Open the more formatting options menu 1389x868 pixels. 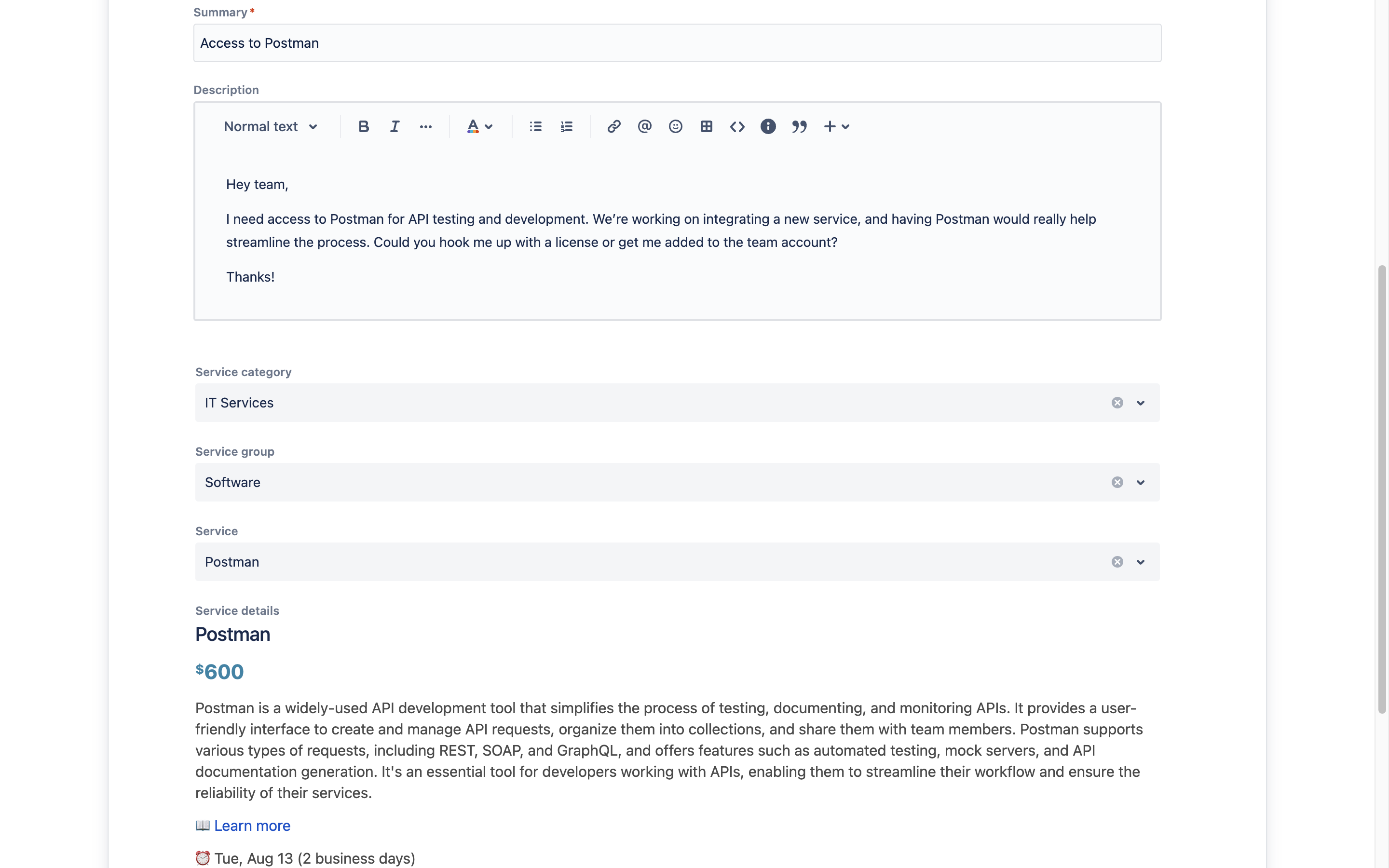pyautogui.click(x=426, y=126)
